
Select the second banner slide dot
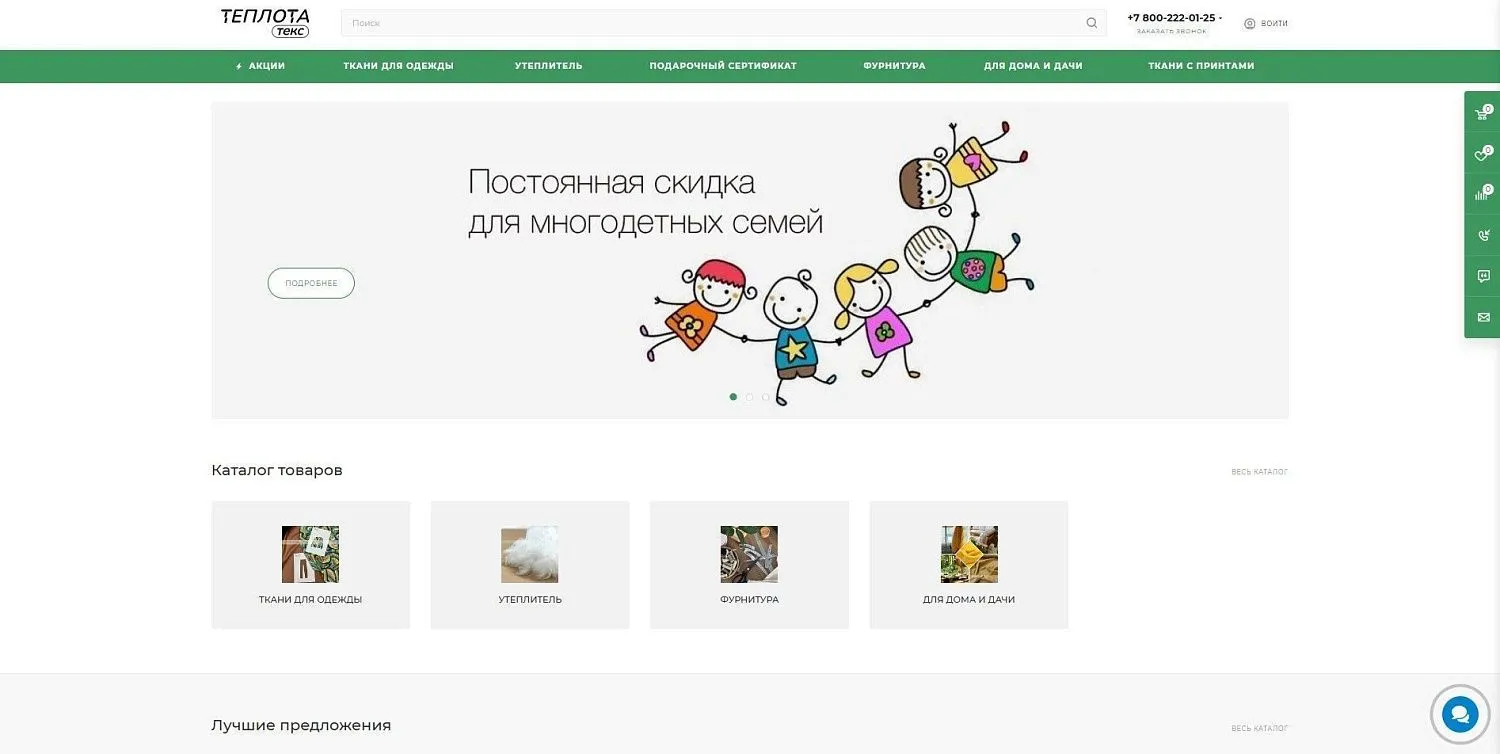pyautogui.click(x=749, y=397)
